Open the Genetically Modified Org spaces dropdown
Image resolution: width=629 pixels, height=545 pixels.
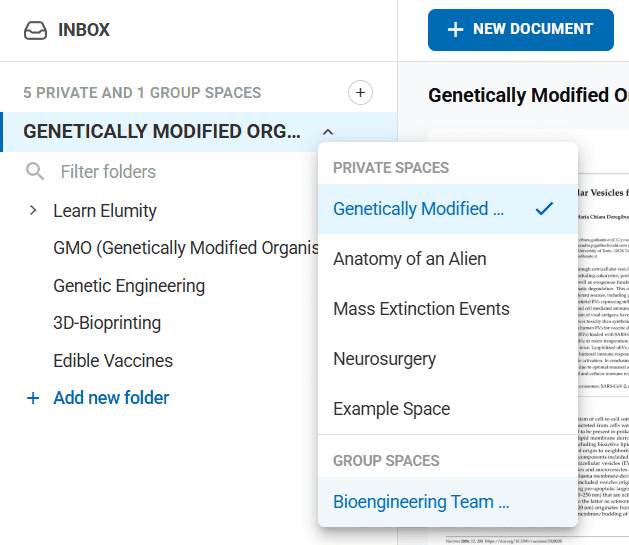(x=162, y=132)
